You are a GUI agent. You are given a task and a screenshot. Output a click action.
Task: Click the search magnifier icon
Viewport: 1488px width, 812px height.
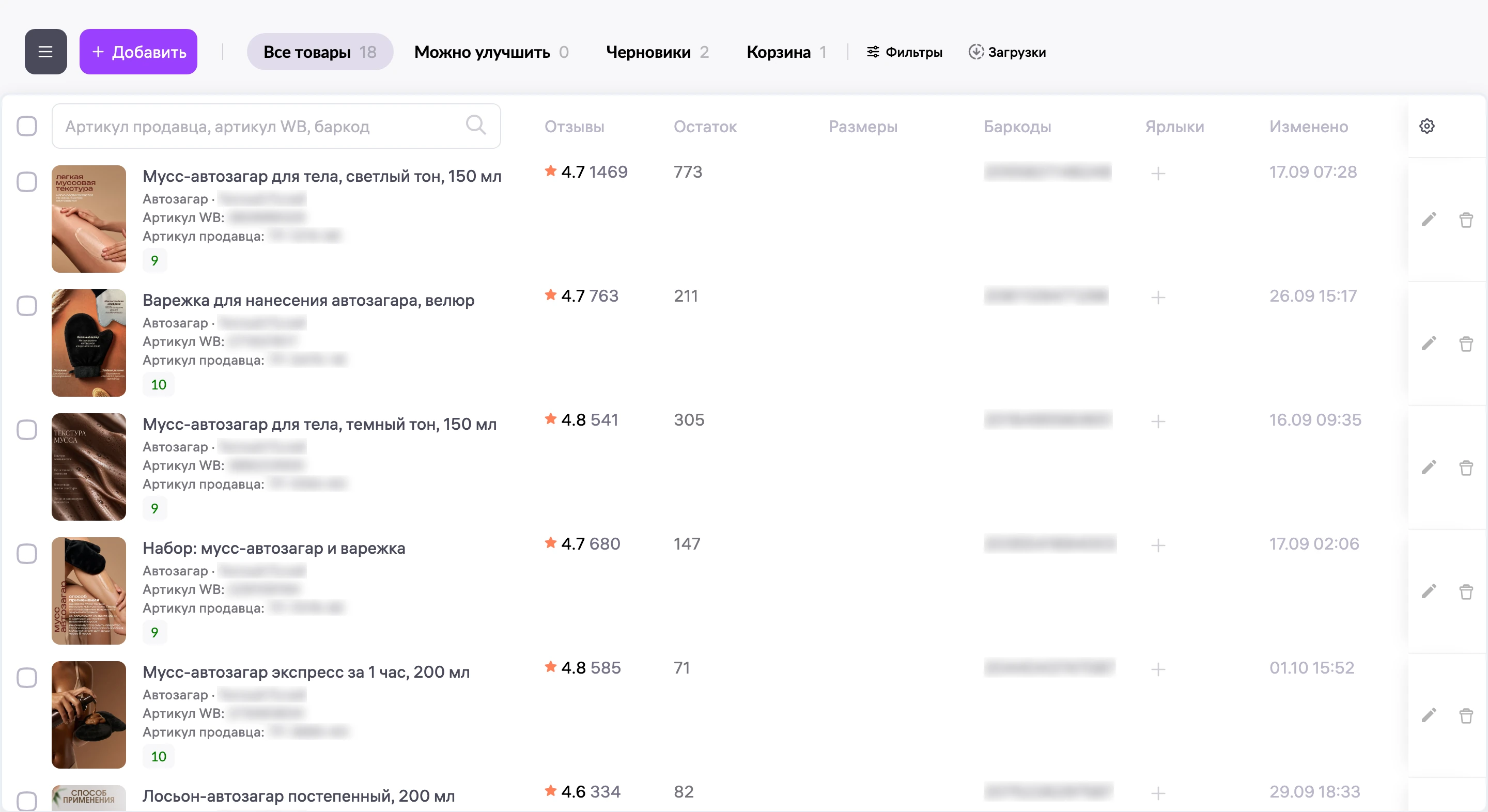(476, 125)
